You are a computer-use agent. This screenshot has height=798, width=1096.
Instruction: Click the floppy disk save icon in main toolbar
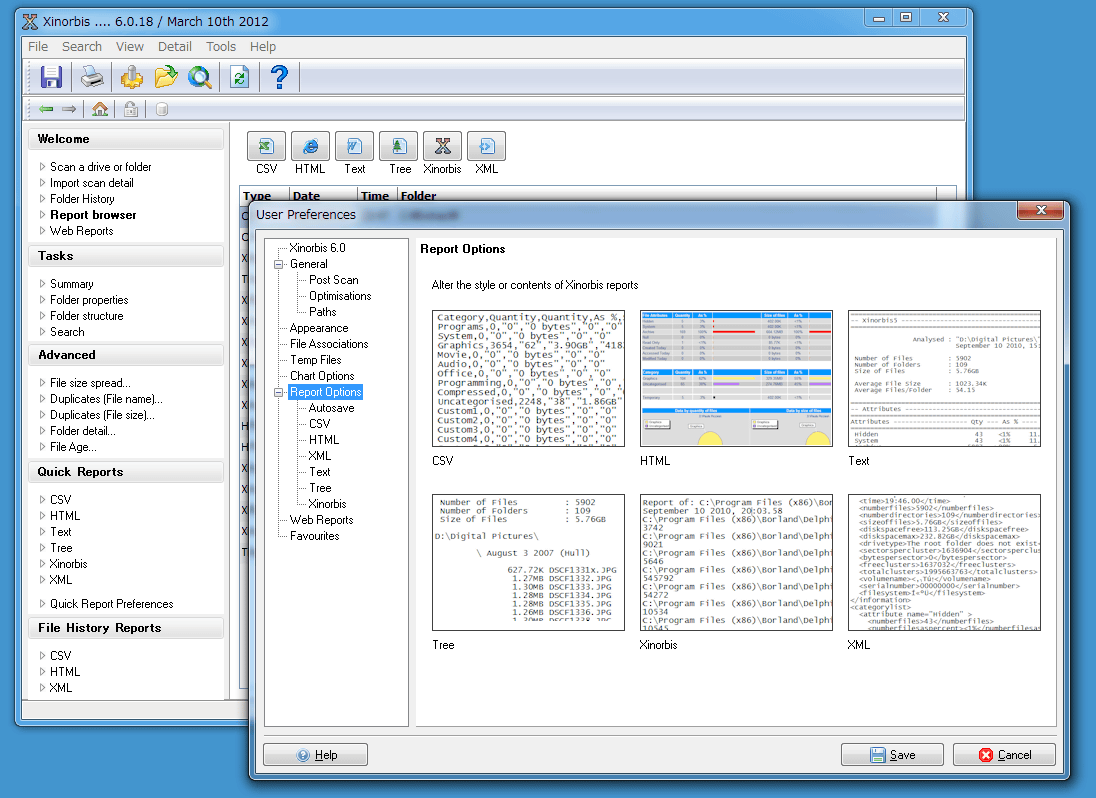click(x=51, y=77)
